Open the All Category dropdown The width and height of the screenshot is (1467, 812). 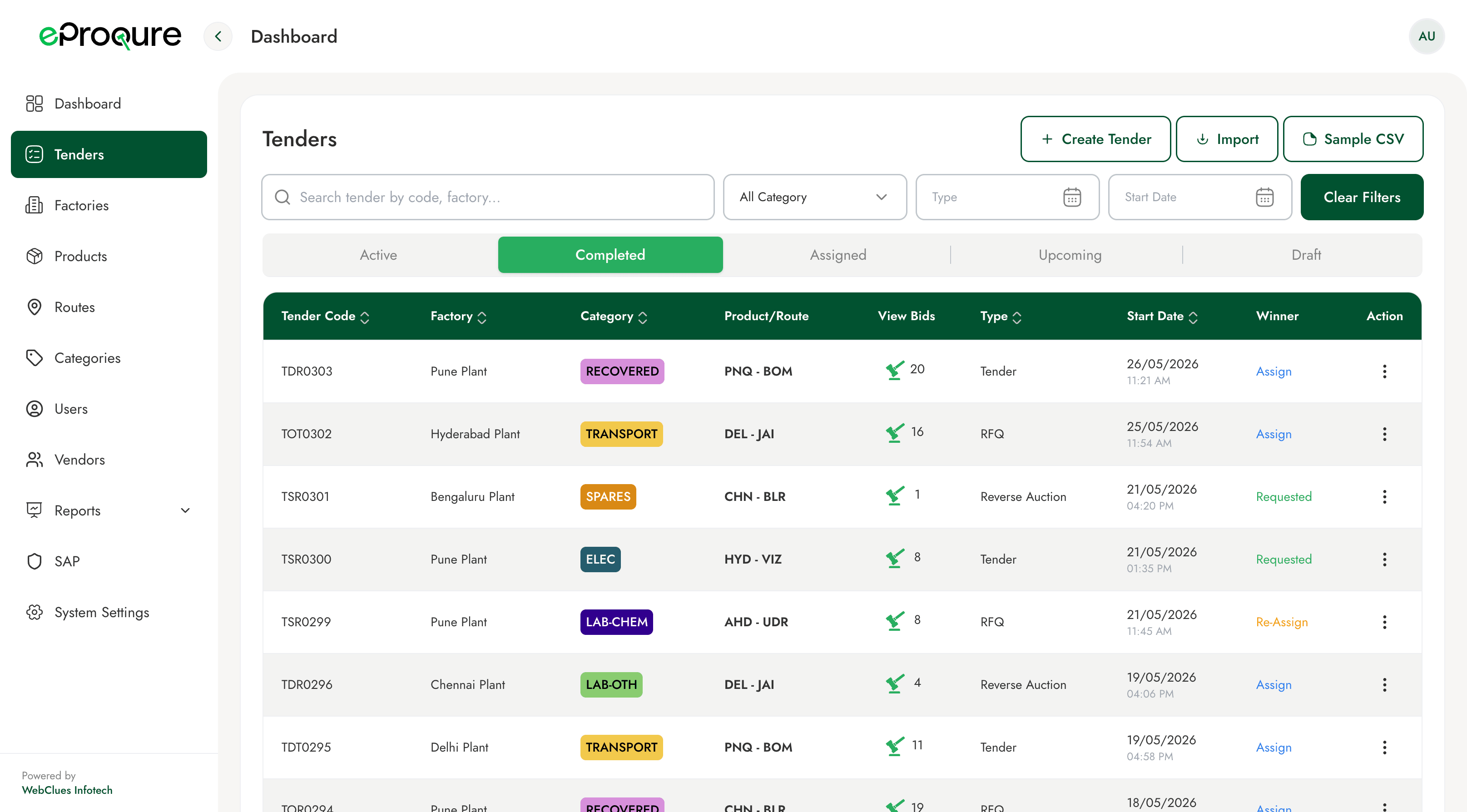pyautogui.click(x=814, y=197)
